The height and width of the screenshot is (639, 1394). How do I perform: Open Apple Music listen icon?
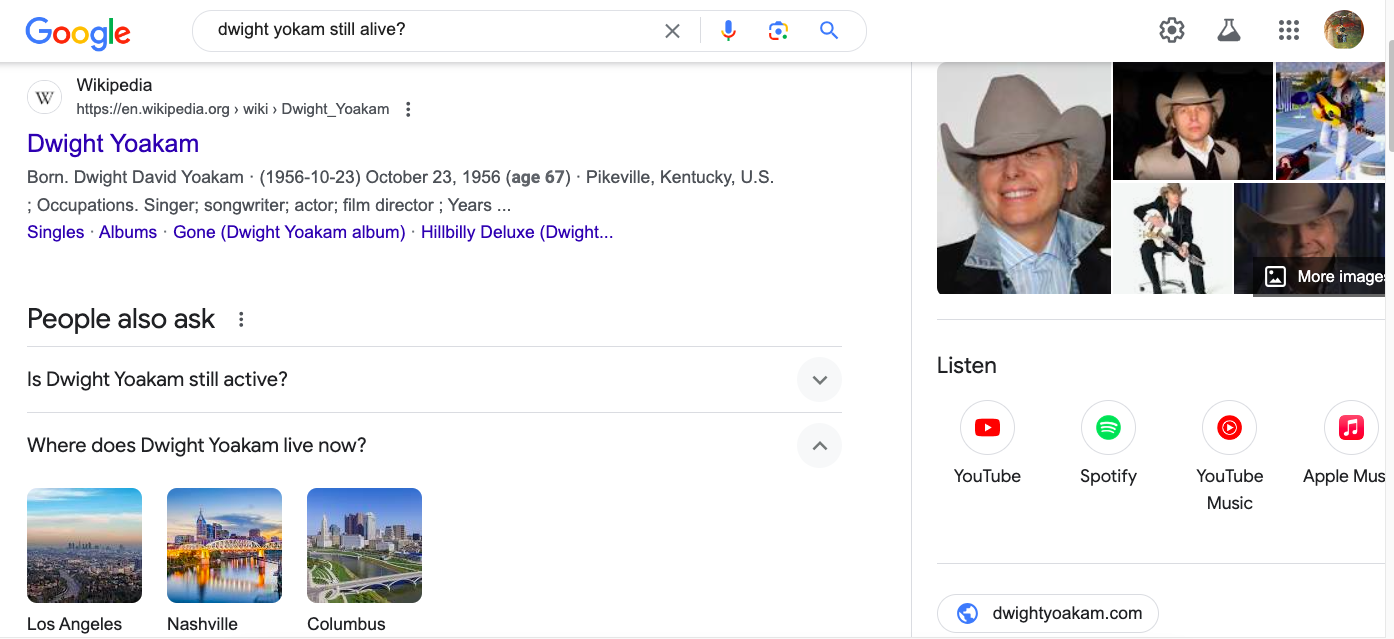[x=1351, y=428]
